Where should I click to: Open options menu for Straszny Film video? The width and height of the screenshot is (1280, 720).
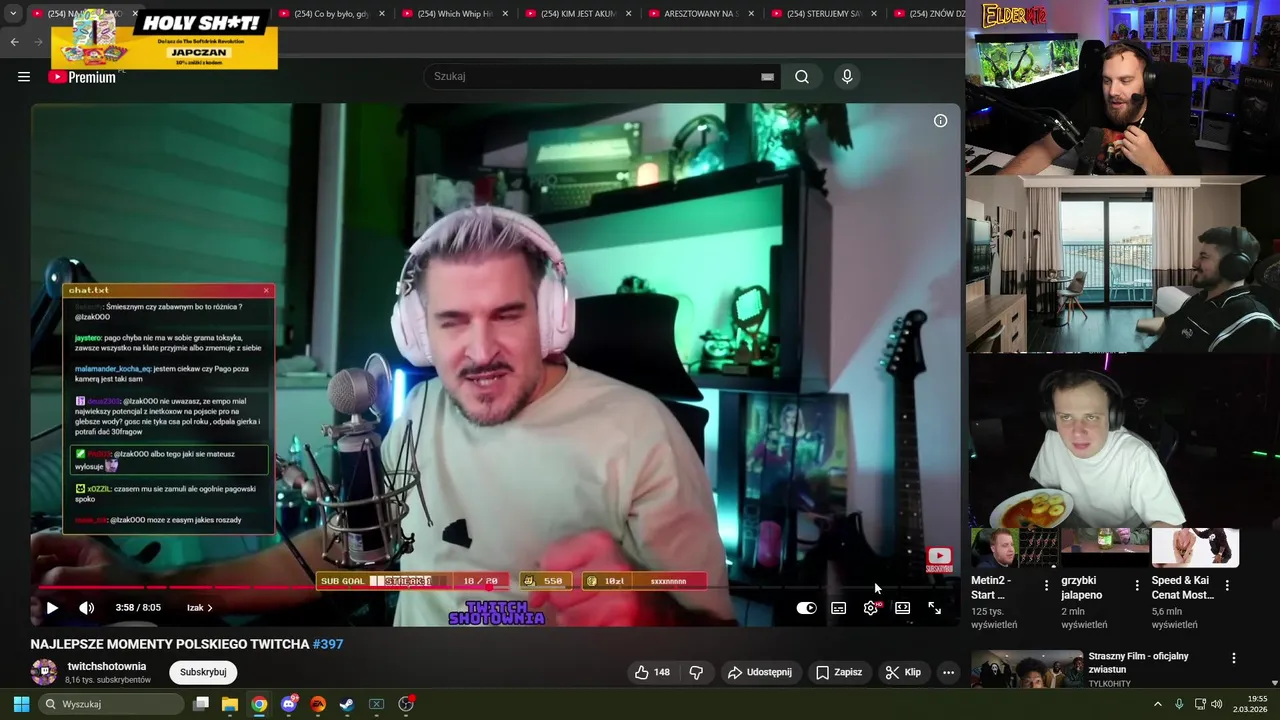pyautogui.click(x=1233, y=658)
